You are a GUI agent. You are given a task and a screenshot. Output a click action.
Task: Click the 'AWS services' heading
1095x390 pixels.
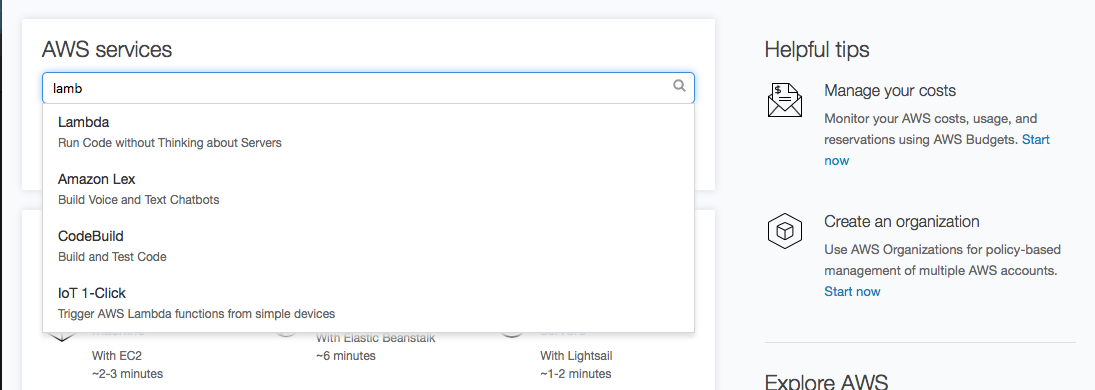(x=107, y=50)
